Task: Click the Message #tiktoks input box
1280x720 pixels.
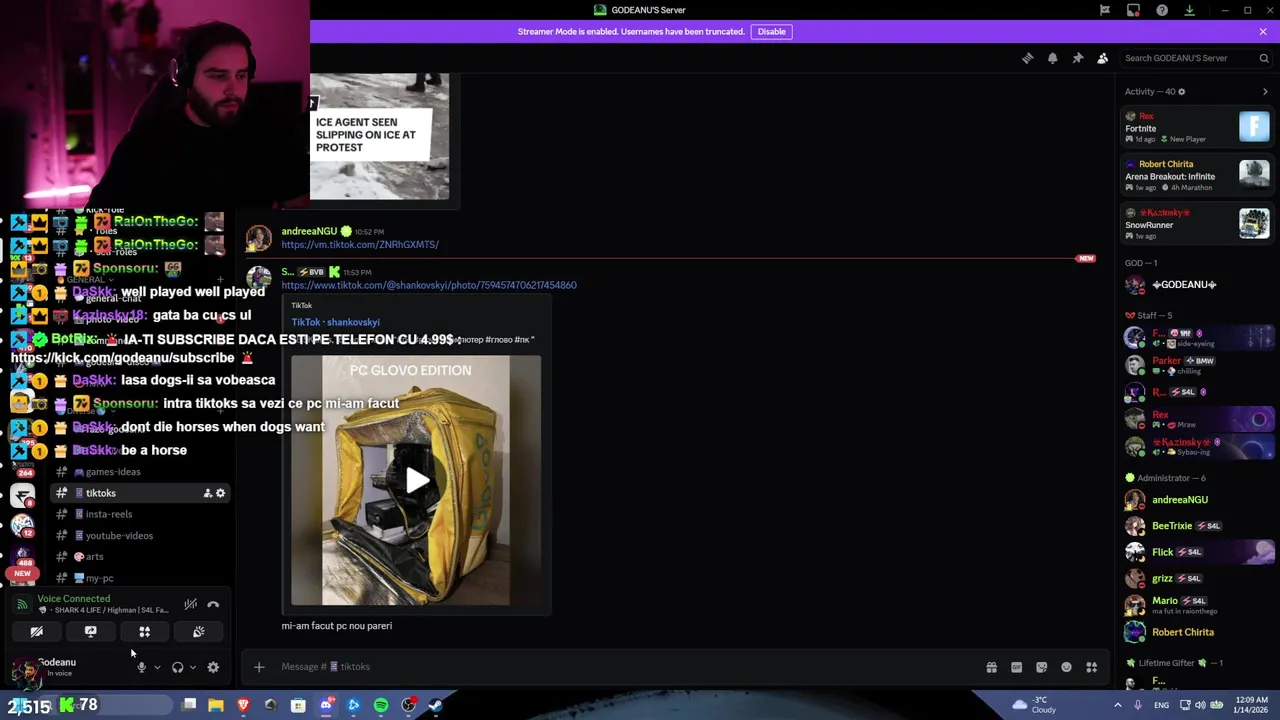Action: [625, 667]
